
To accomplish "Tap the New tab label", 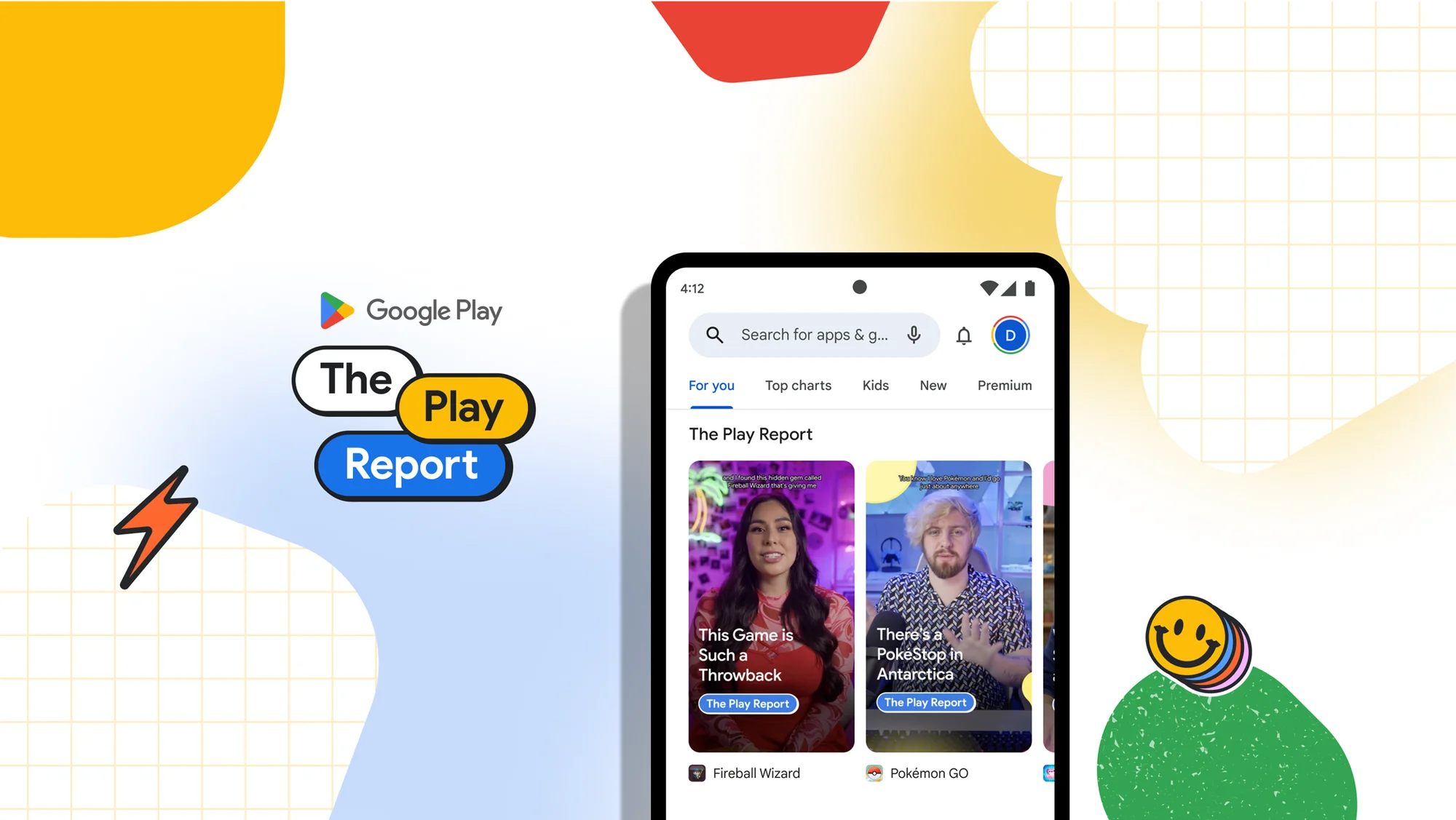I will pyautogui.click(x=933, y=385).
